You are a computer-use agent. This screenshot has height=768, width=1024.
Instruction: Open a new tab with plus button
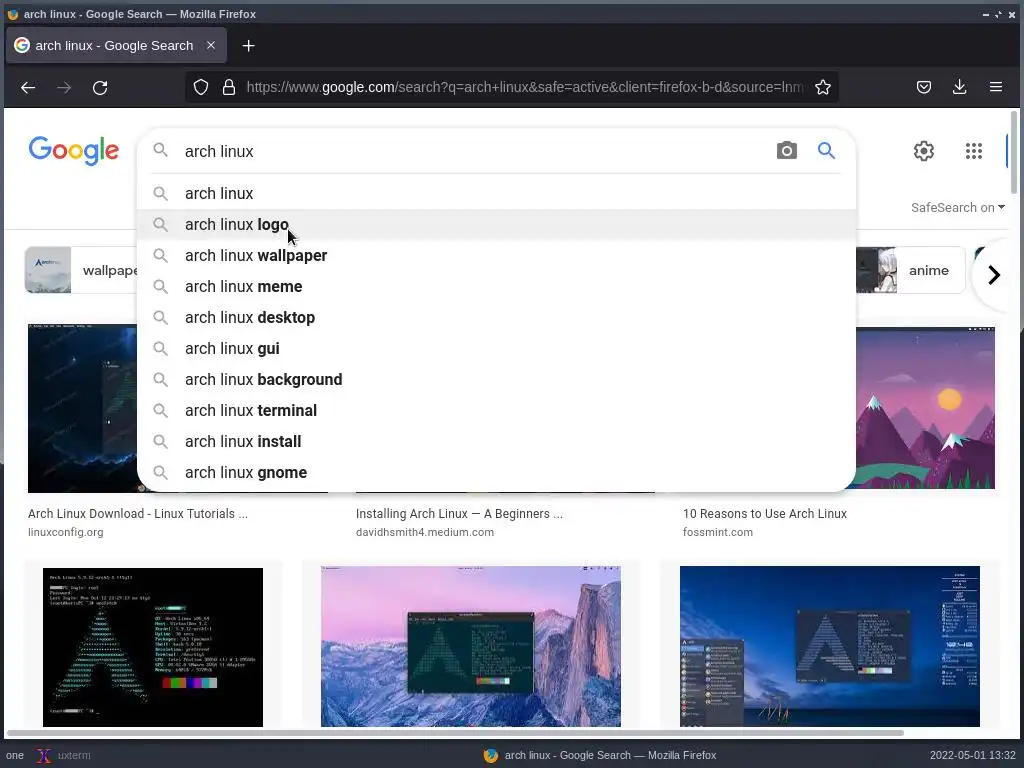pos(248,46)
